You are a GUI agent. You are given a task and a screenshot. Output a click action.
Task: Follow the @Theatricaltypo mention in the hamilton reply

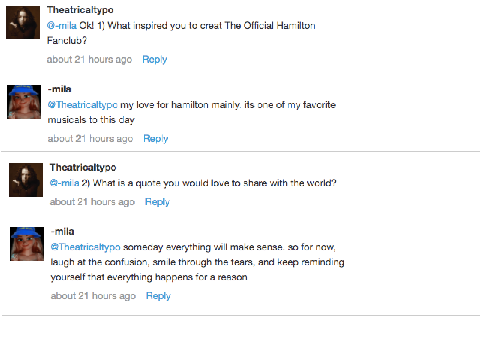click(x=83, y=105)
